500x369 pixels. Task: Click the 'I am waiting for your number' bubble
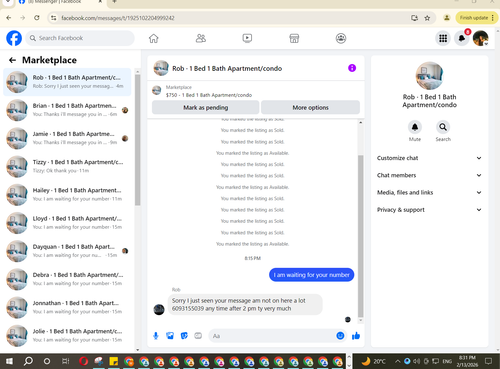[311, 275]
